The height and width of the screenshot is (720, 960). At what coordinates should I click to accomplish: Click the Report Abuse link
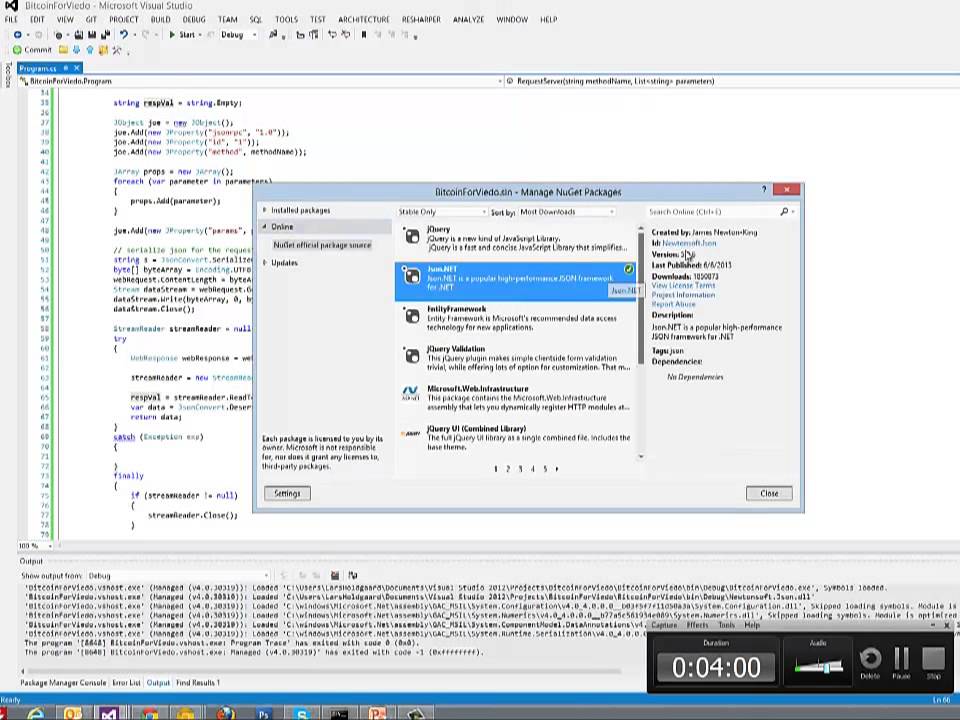pos(673,304)
